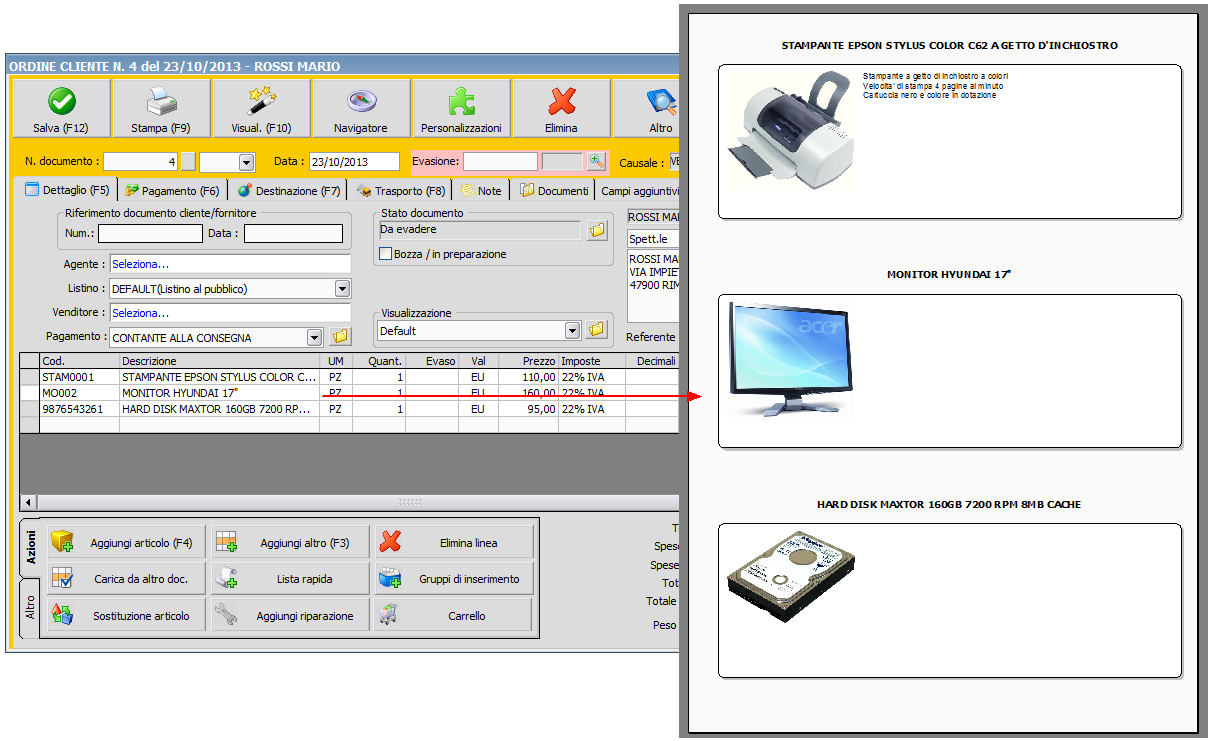Click Imposte column header
The height and width of the screenshot is (741, 1211).
point(591,360)
